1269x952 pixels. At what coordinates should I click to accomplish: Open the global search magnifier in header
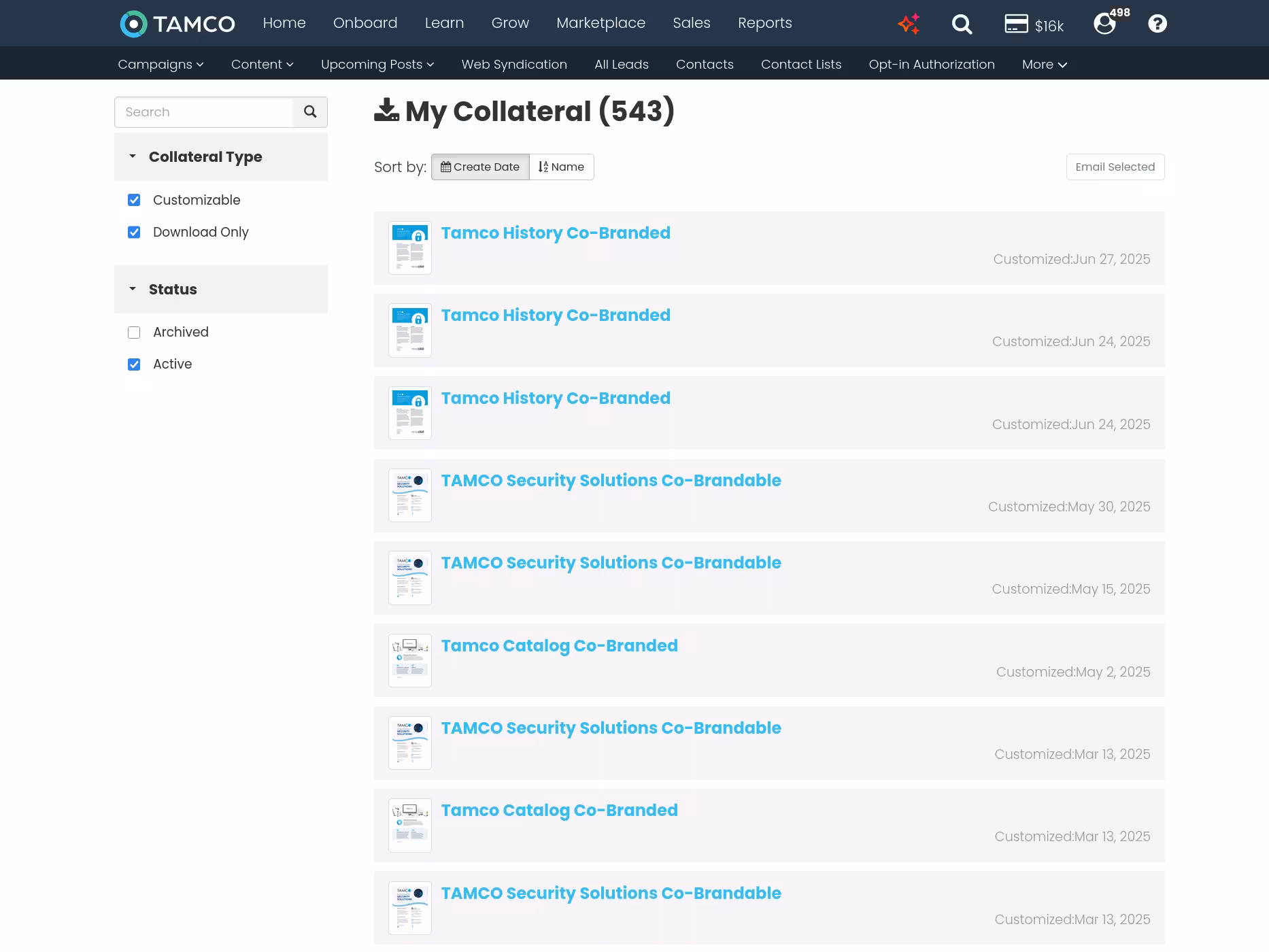click(962, 24)
